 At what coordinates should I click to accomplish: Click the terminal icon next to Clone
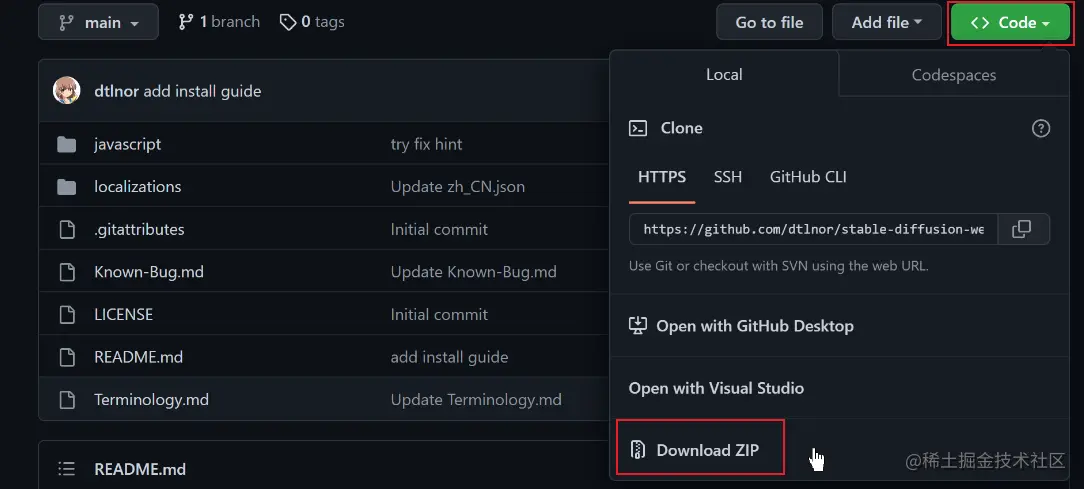click(637, 128)
